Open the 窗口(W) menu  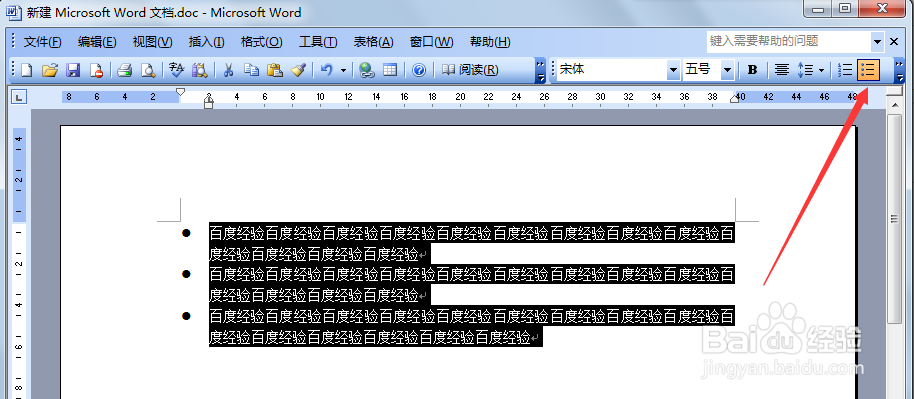pyautogui.click(x=431, y=42)
